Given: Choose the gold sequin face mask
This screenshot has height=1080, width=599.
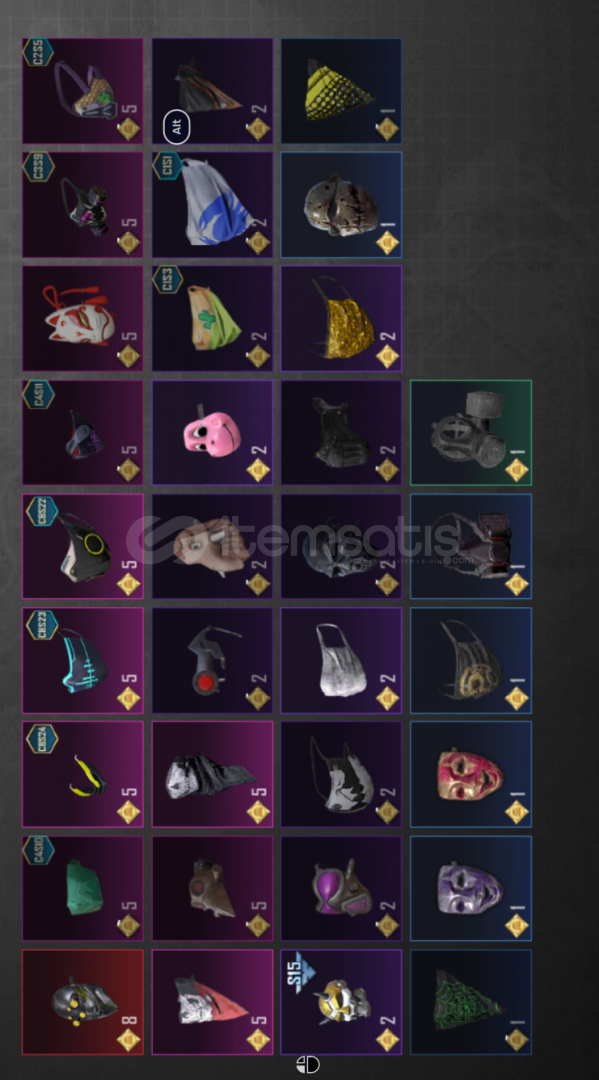Looking at the screenshot, I should pyautogui.click(x=341, y=318).
